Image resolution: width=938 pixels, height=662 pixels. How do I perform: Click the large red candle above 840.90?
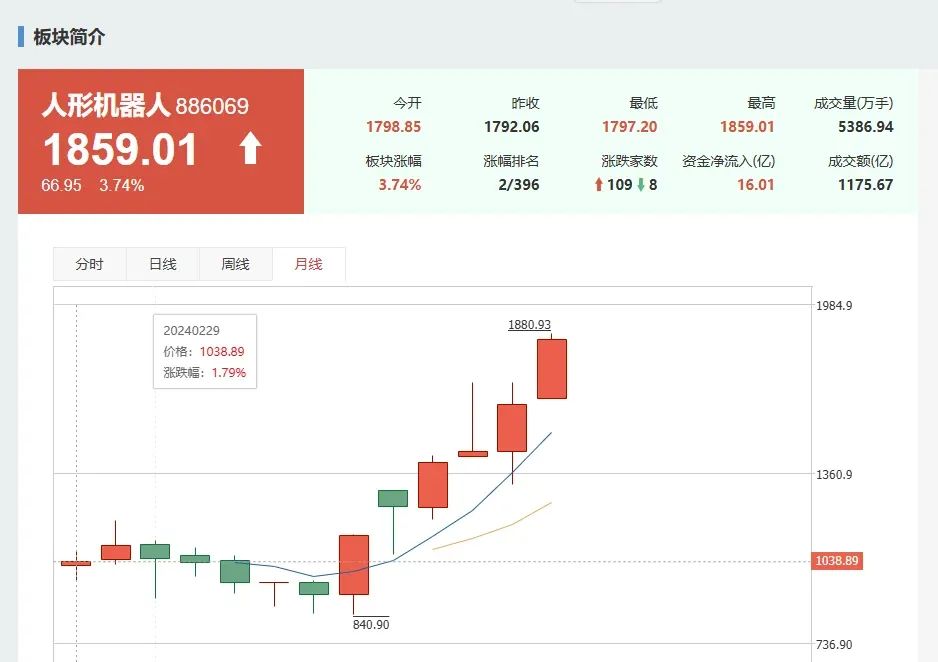tap(354, 565)
